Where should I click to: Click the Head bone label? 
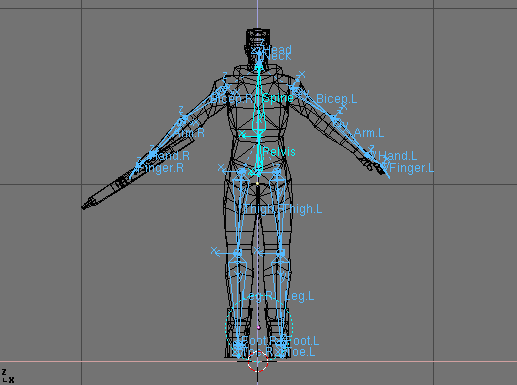(278, 50)
